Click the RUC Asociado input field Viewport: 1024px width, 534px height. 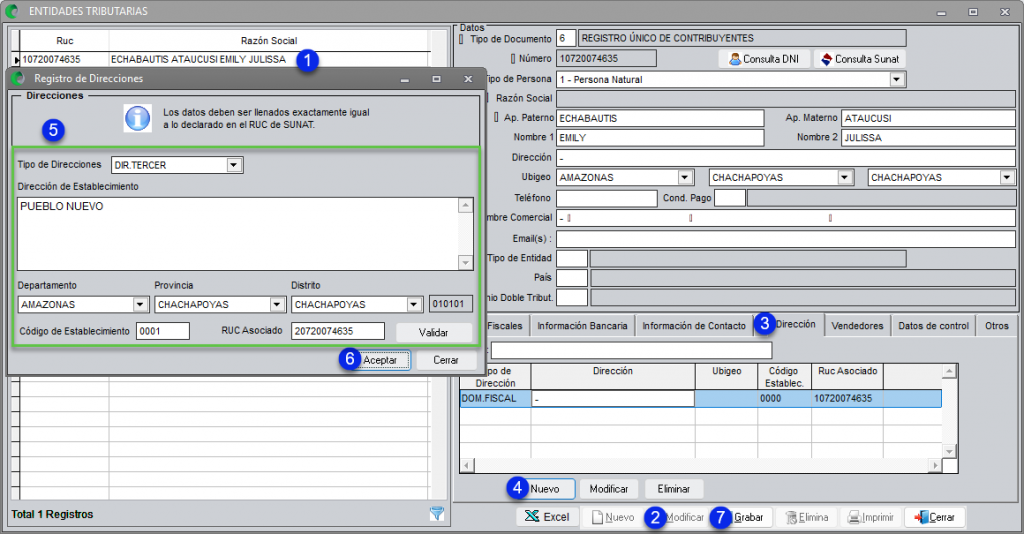tap(338, 331)
